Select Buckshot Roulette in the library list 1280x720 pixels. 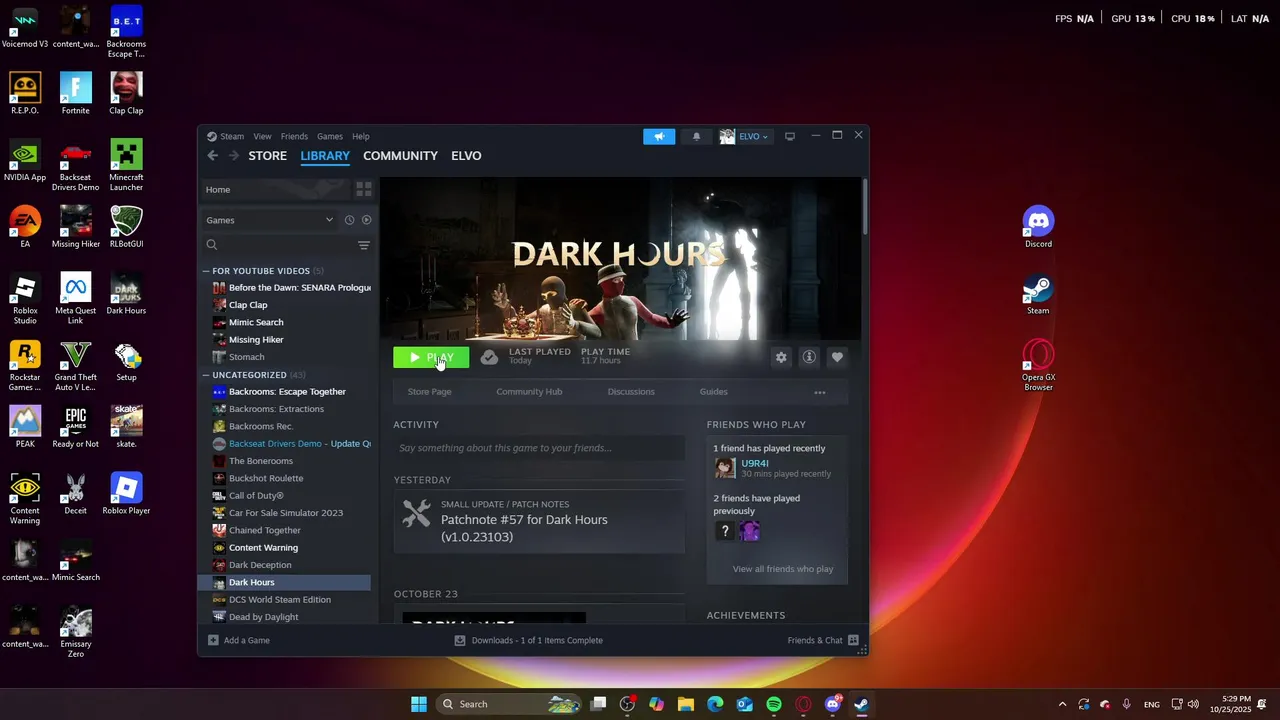(266, 478)
